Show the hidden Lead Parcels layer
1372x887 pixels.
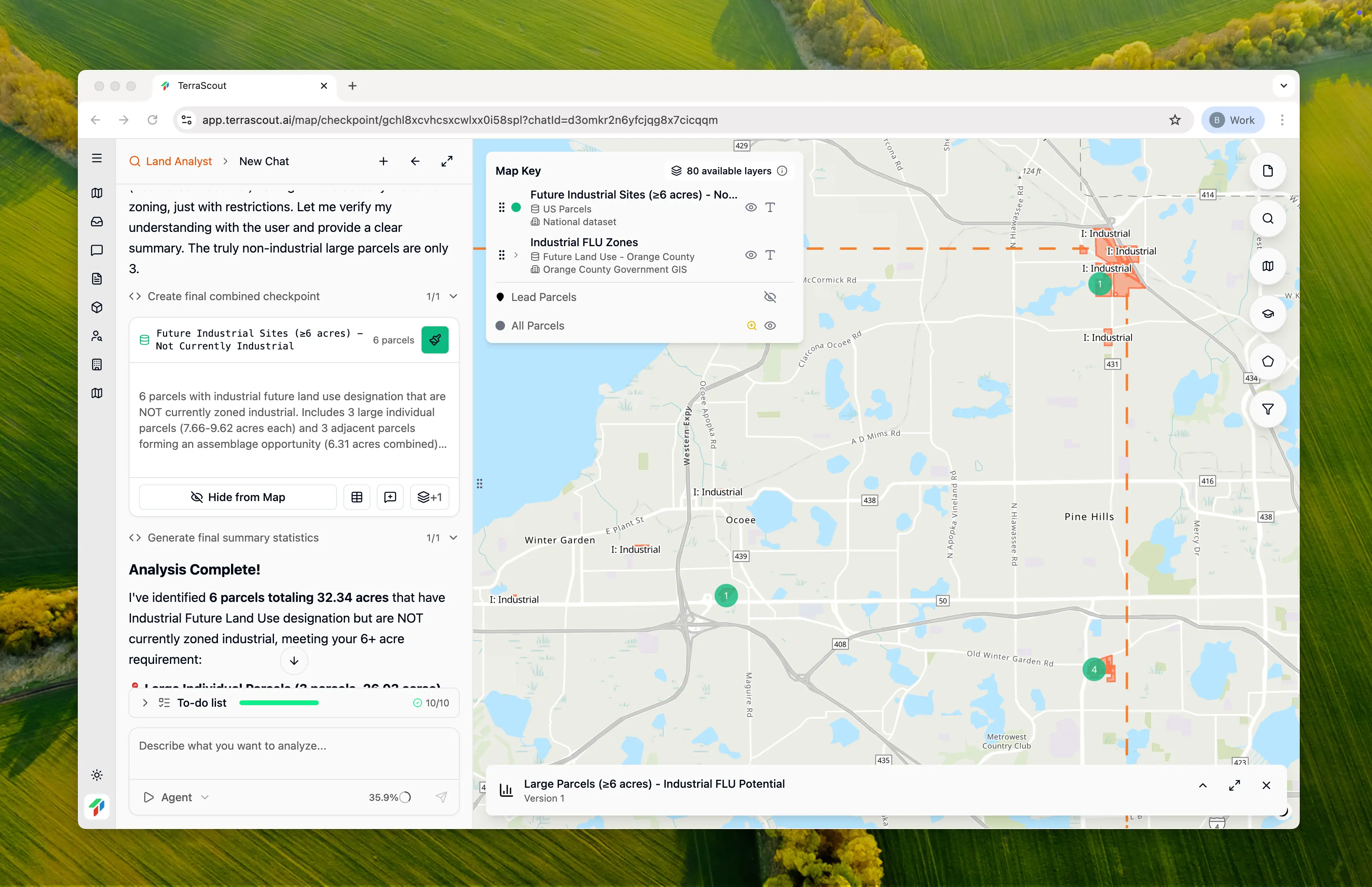(770, 297)
